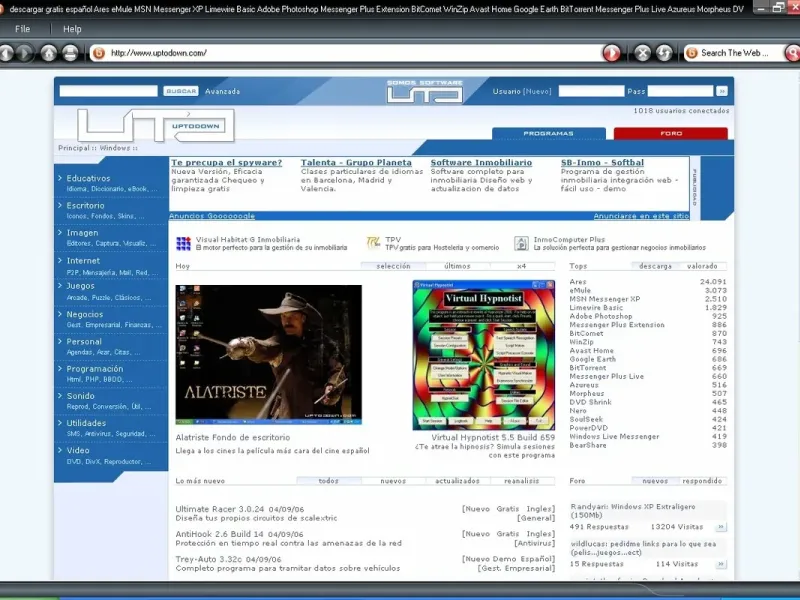
Task: Click the Visual Habitat G Inmobiliaria icon
Action: [x=183, y=243]
